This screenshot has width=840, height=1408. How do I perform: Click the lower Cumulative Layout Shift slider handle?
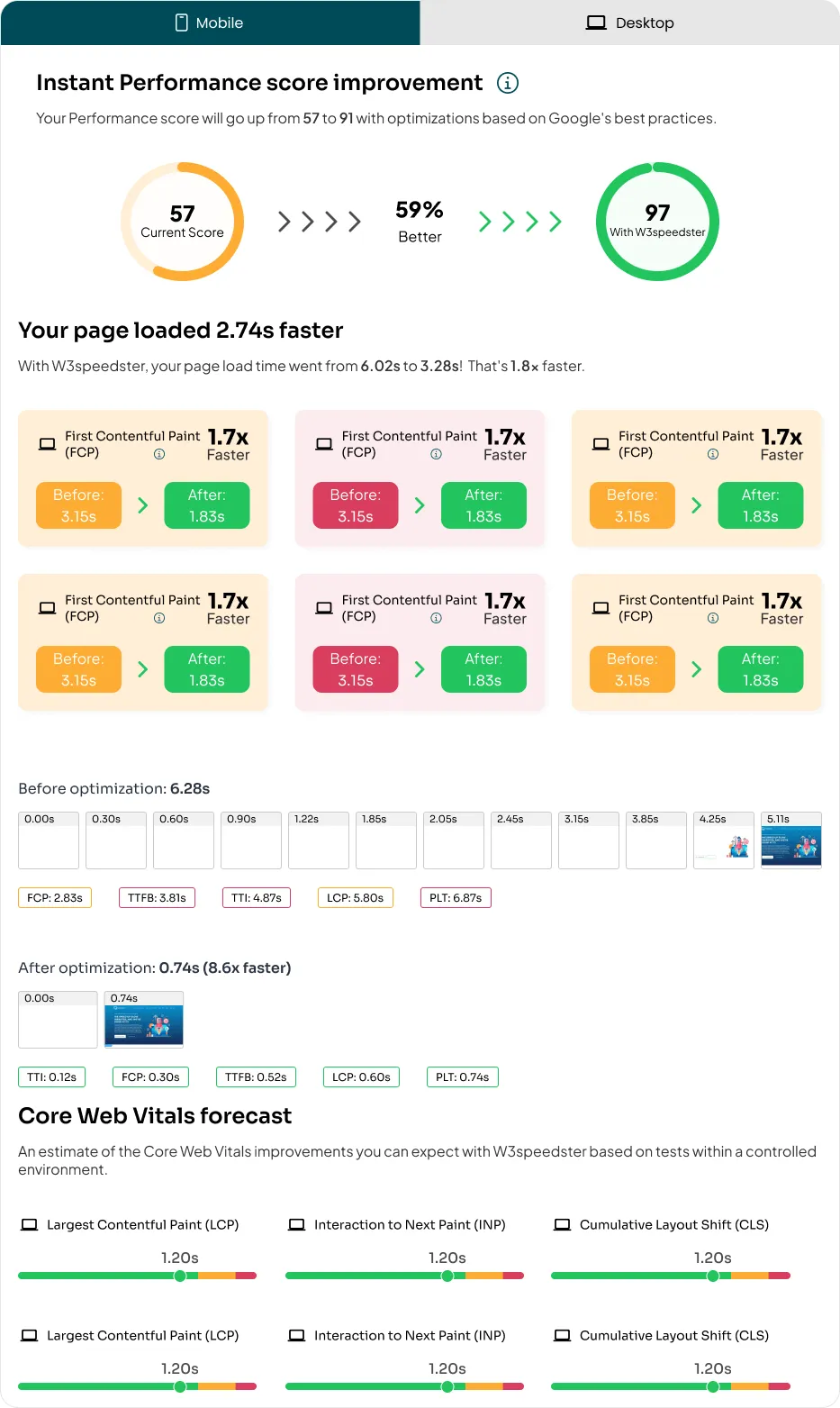pos(713,1386)
